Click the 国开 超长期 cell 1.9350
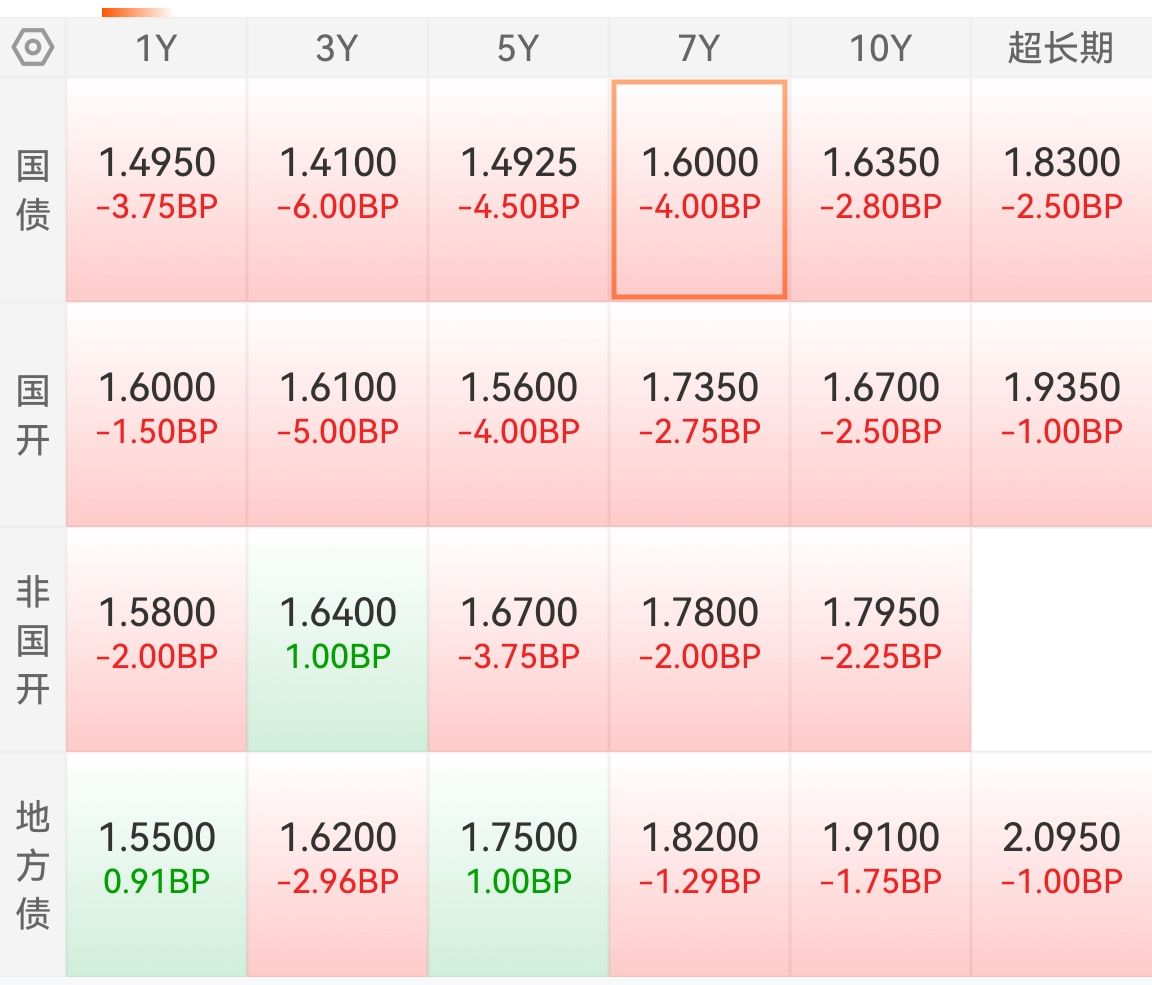This screenshot has width=1152, height=985. coord(1061,414)
